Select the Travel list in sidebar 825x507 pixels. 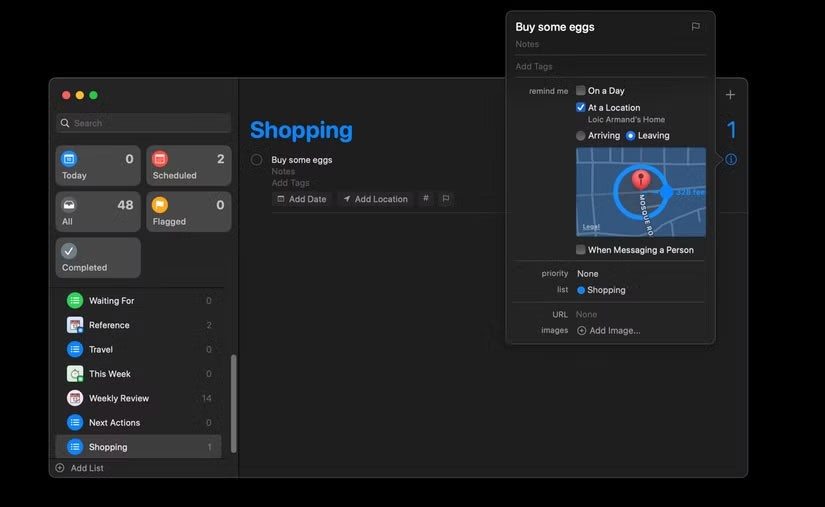point(101,350)
